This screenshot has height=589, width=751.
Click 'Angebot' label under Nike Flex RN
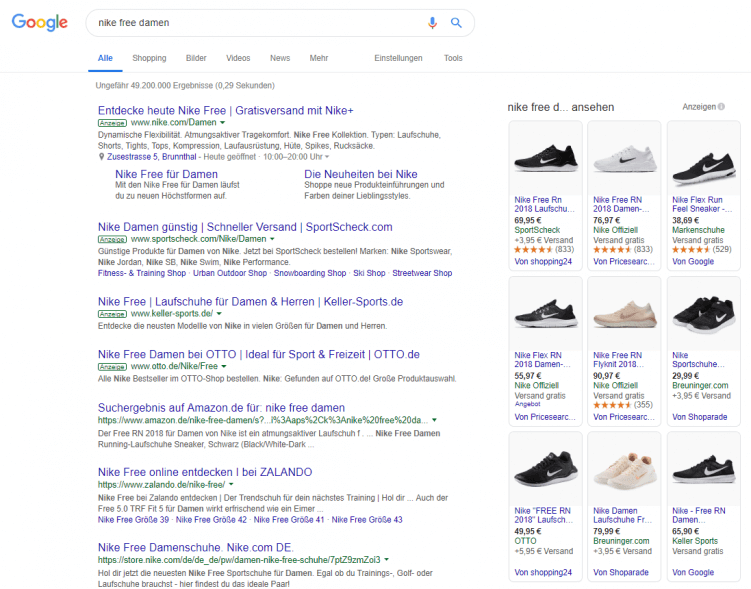[x=527, y=404]
